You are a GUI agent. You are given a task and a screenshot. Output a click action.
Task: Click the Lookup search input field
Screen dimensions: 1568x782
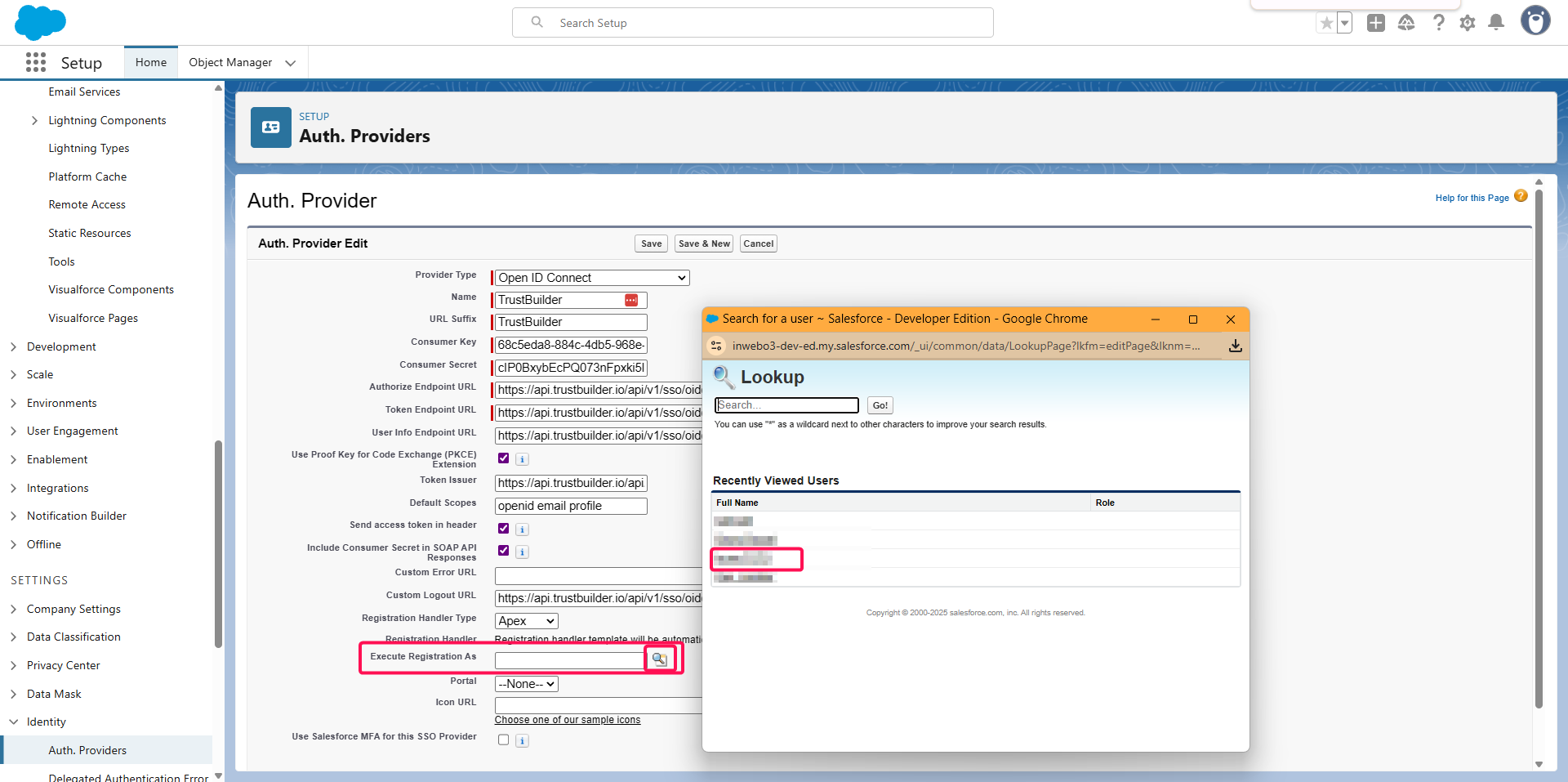click(x=786, y=405)
